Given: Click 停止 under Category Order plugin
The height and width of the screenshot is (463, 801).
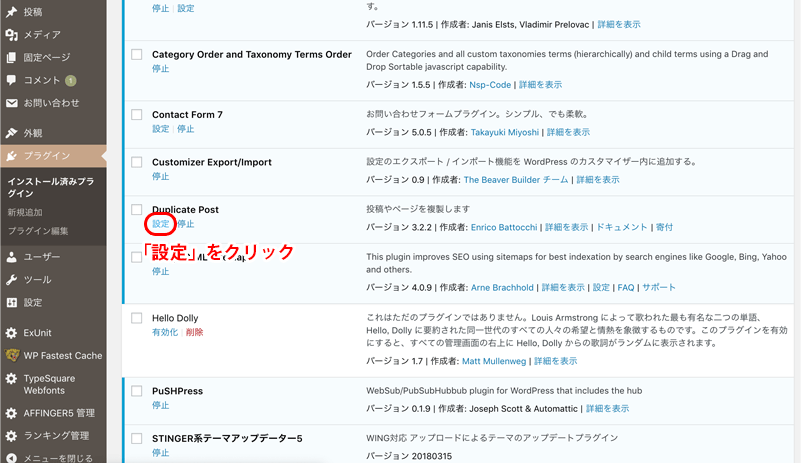Looking at the screenshot, I should tap(160, 68).
